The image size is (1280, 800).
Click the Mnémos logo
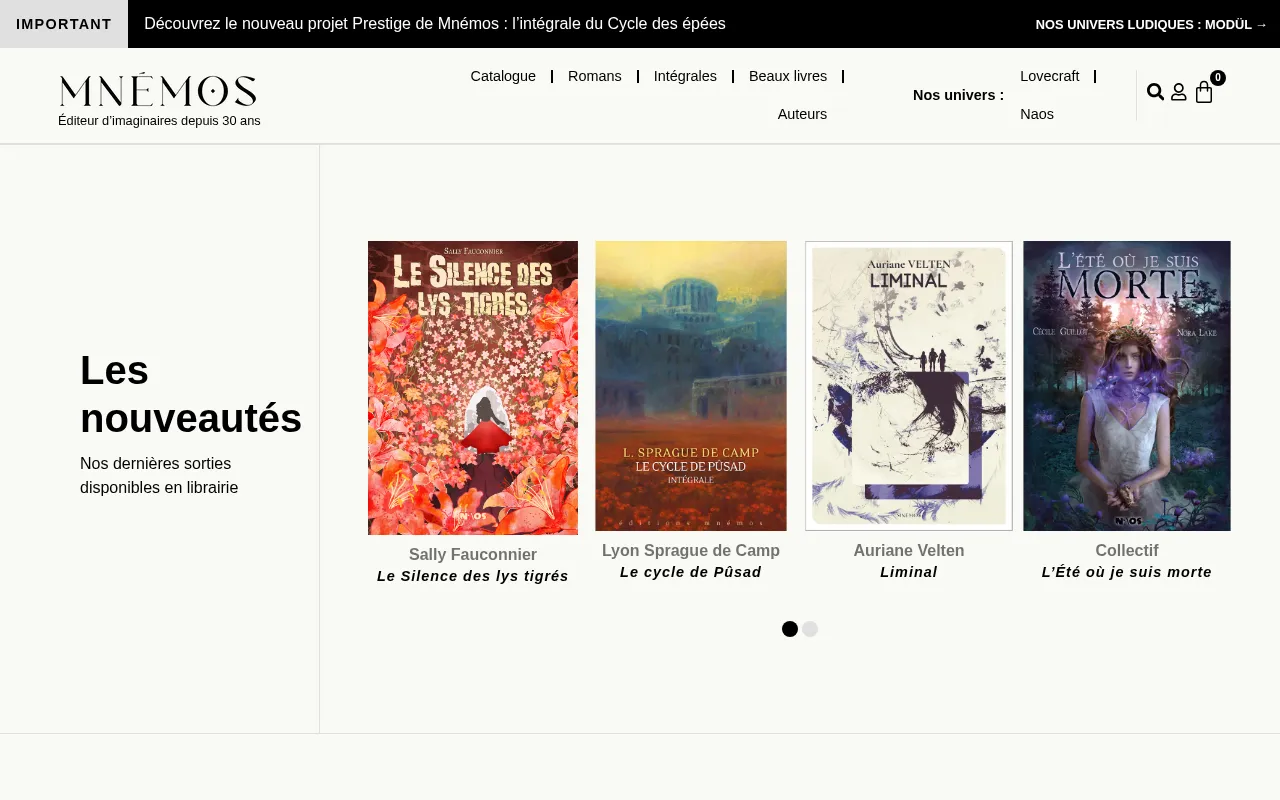click(158, 90)
